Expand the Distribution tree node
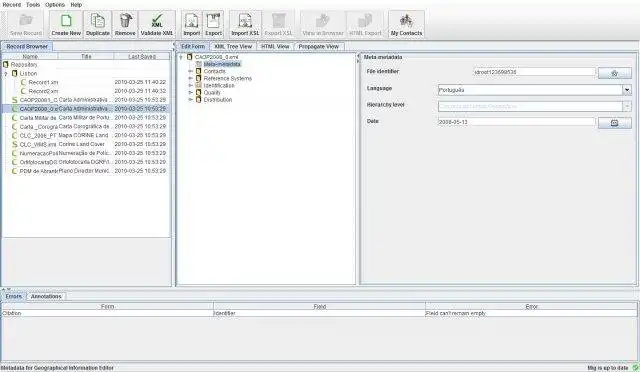The width and height of the screenshot is (640, 372). coord(190,100)
